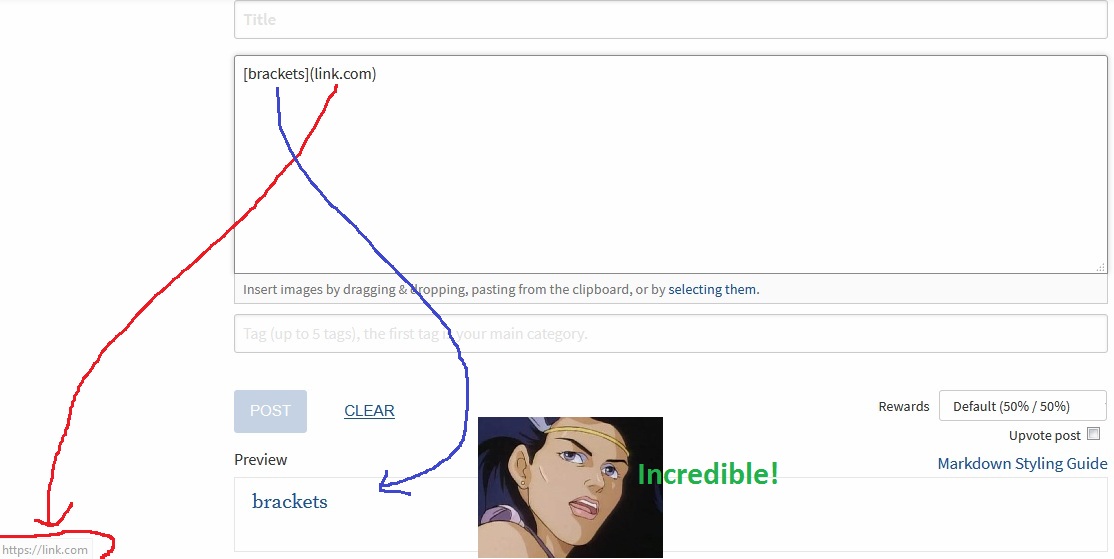Click the 'Rewards' label
The height and width of the screenshot is (559, 1114).
[904, 406]
